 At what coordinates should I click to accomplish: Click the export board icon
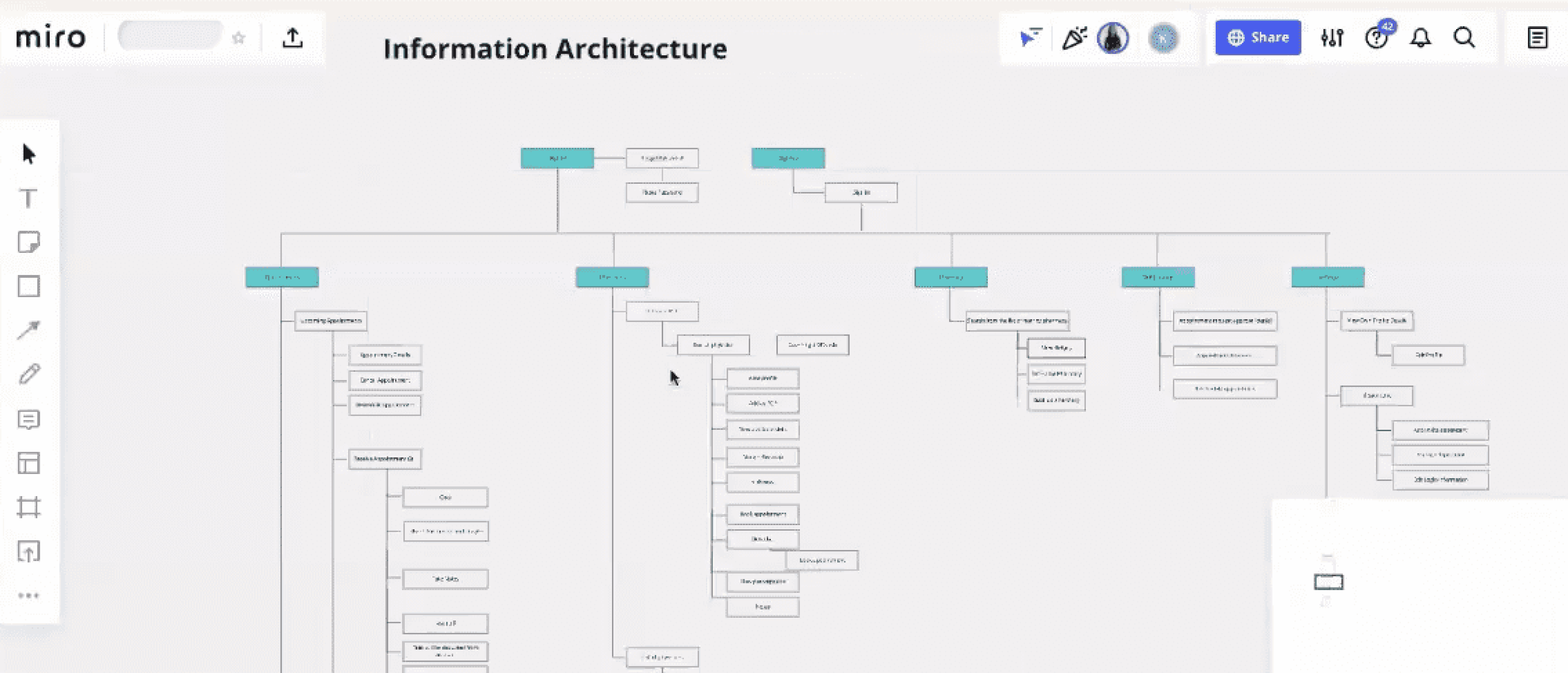point(293,38)
